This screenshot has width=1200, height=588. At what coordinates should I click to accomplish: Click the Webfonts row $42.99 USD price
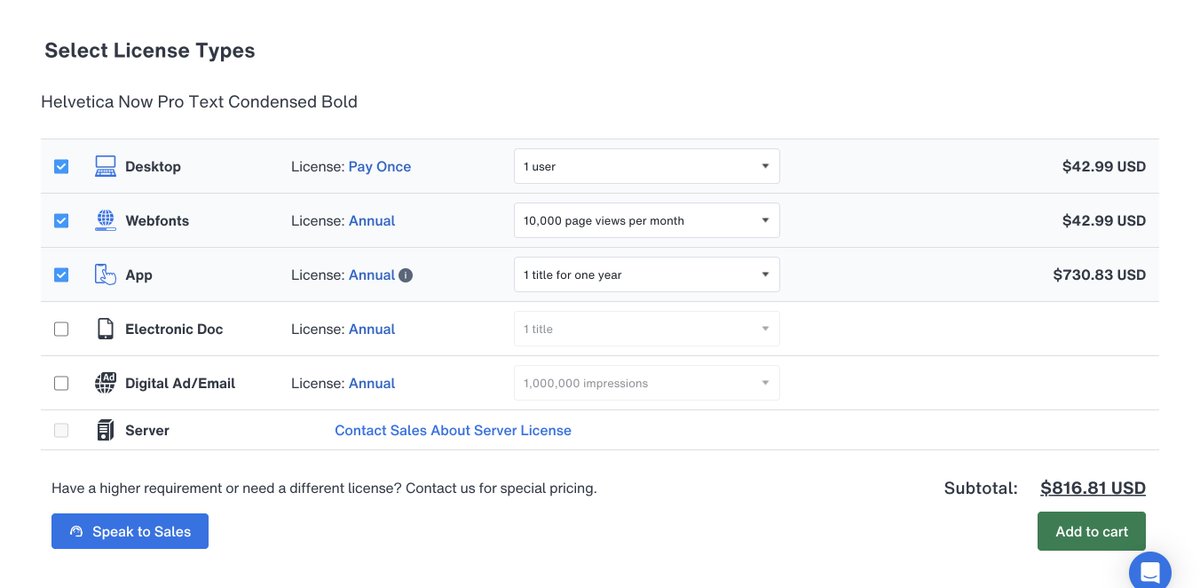1104,221
